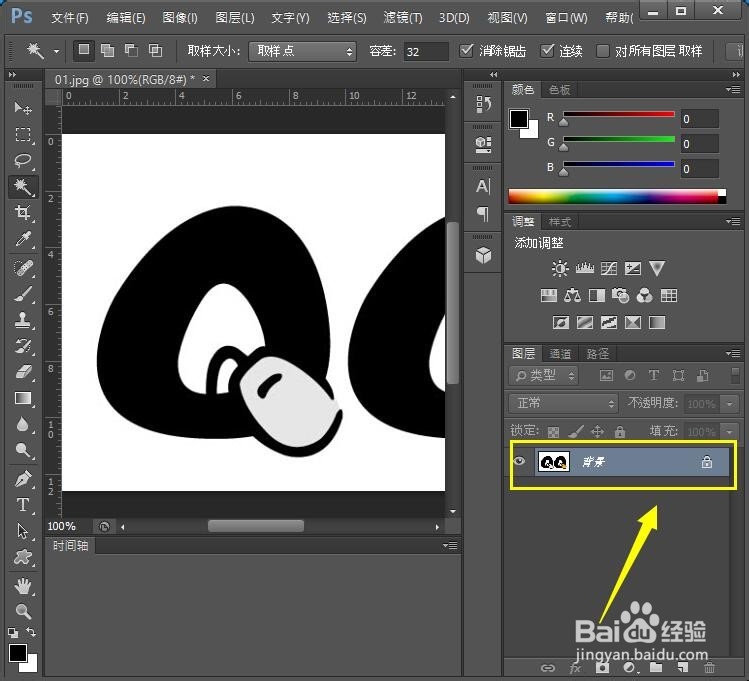
Task: Select the Hand tool
Action: (x=22, y=586)
